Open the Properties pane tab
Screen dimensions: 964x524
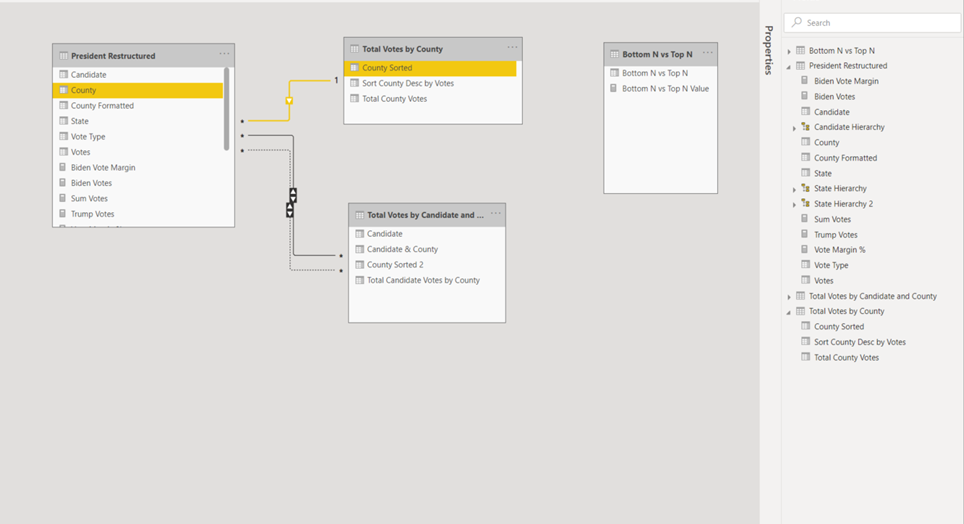point(768,50)
